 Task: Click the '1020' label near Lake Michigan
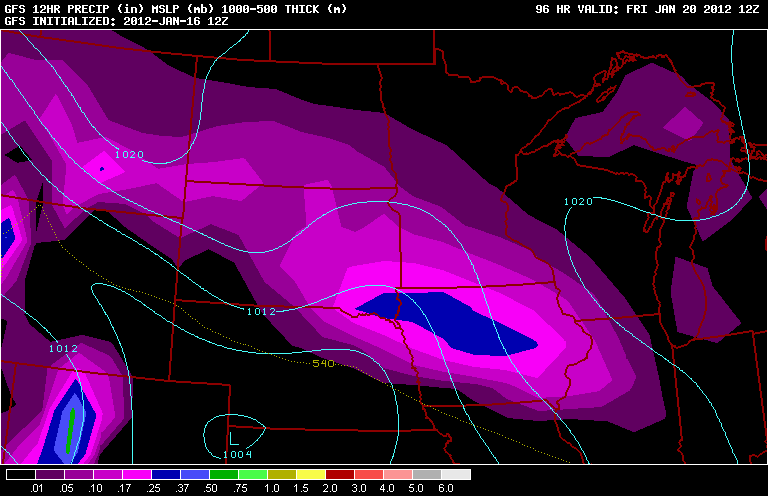coord(578,202)
